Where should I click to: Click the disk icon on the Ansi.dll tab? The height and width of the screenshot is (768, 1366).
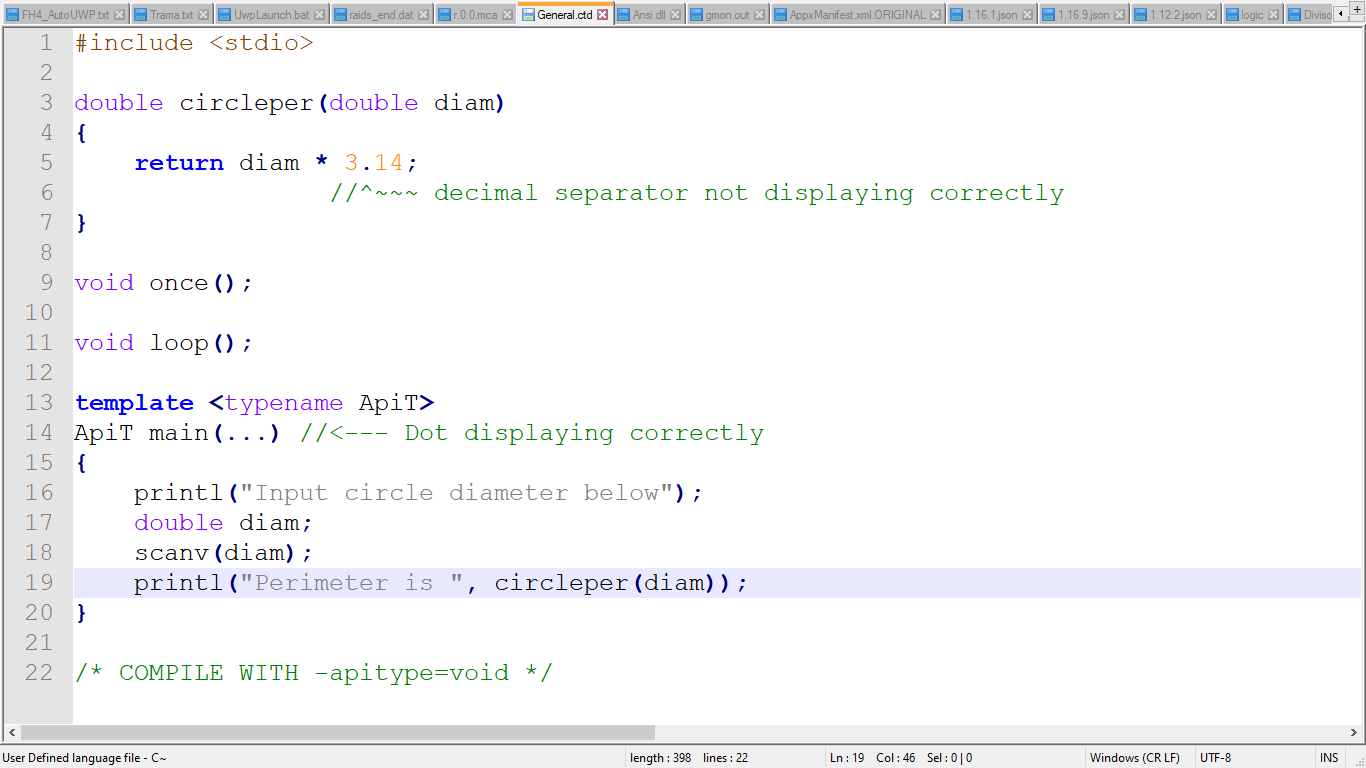pos(621,13)
